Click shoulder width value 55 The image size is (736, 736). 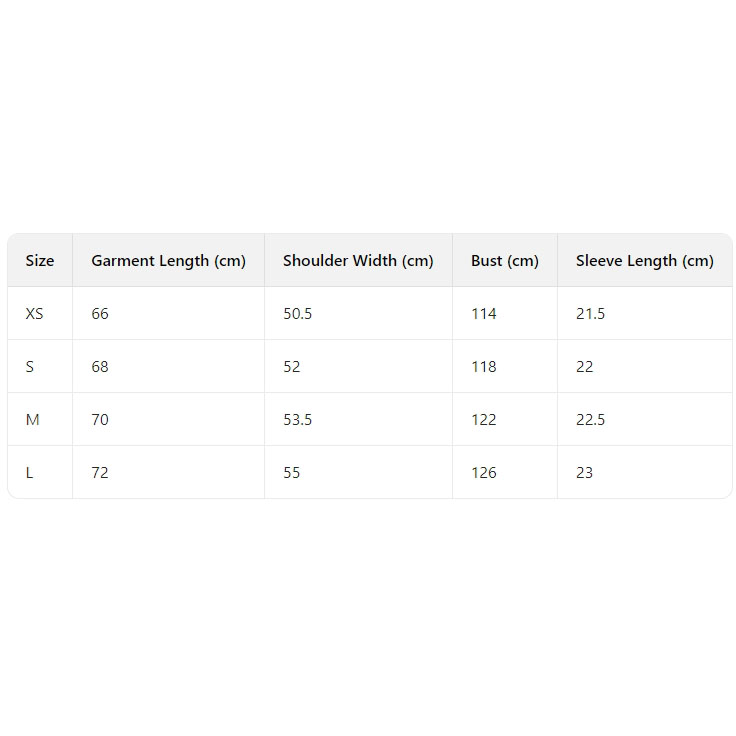[292, 473]
